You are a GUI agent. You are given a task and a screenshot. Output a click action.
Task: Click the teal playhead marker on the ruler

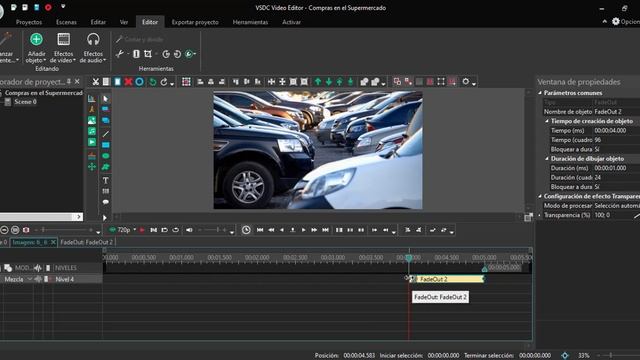(x=409, y=258)
